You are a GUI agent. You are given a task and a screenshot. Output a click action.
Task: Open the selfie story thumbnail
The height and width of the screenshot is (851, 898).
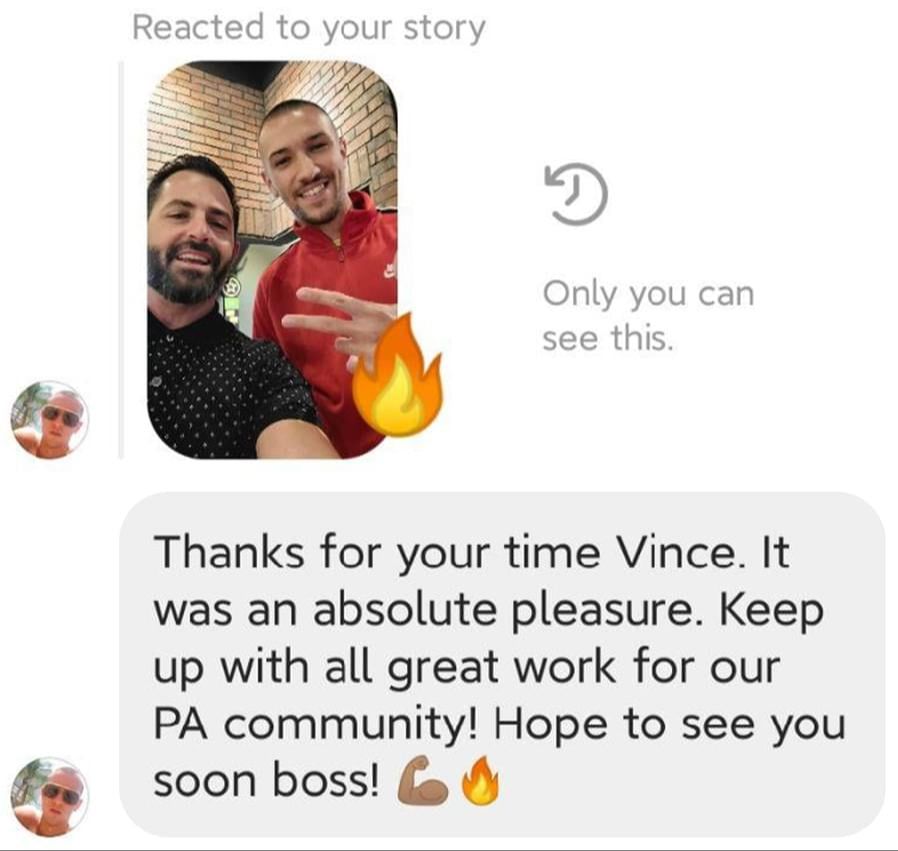(273, 259)
